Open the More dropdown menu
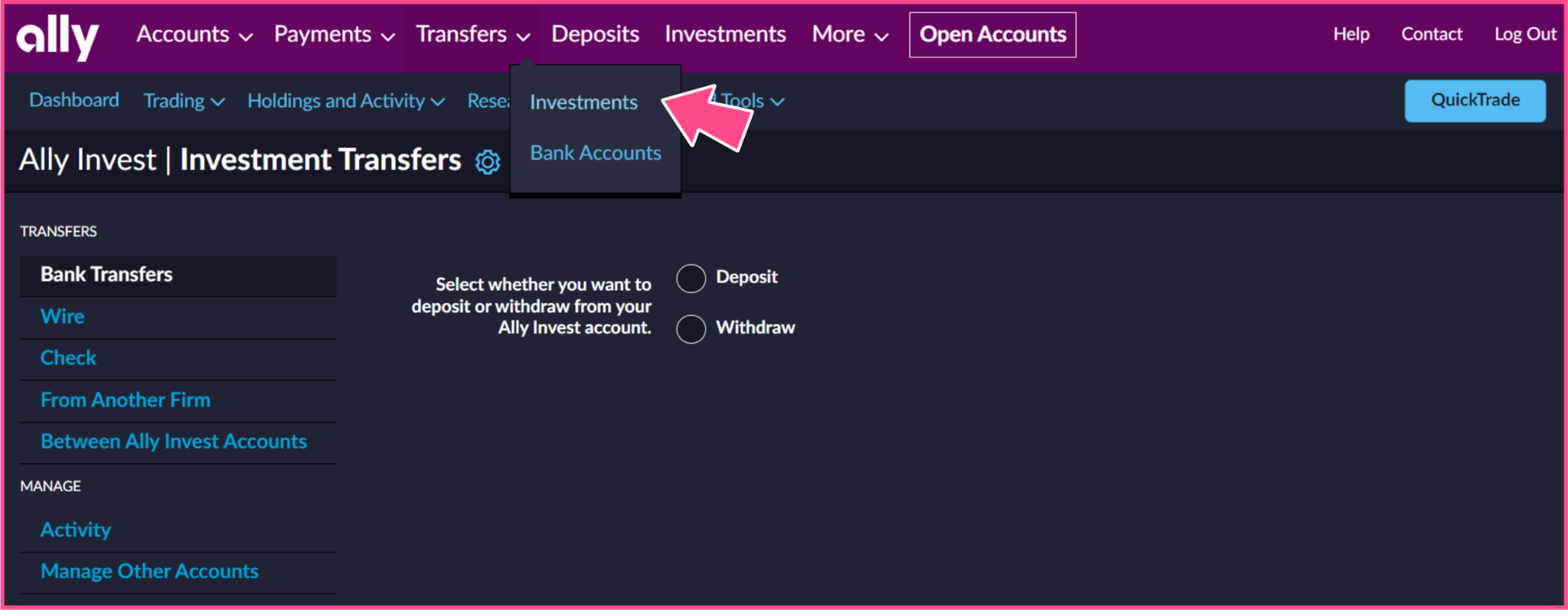 tap(850, 34)
